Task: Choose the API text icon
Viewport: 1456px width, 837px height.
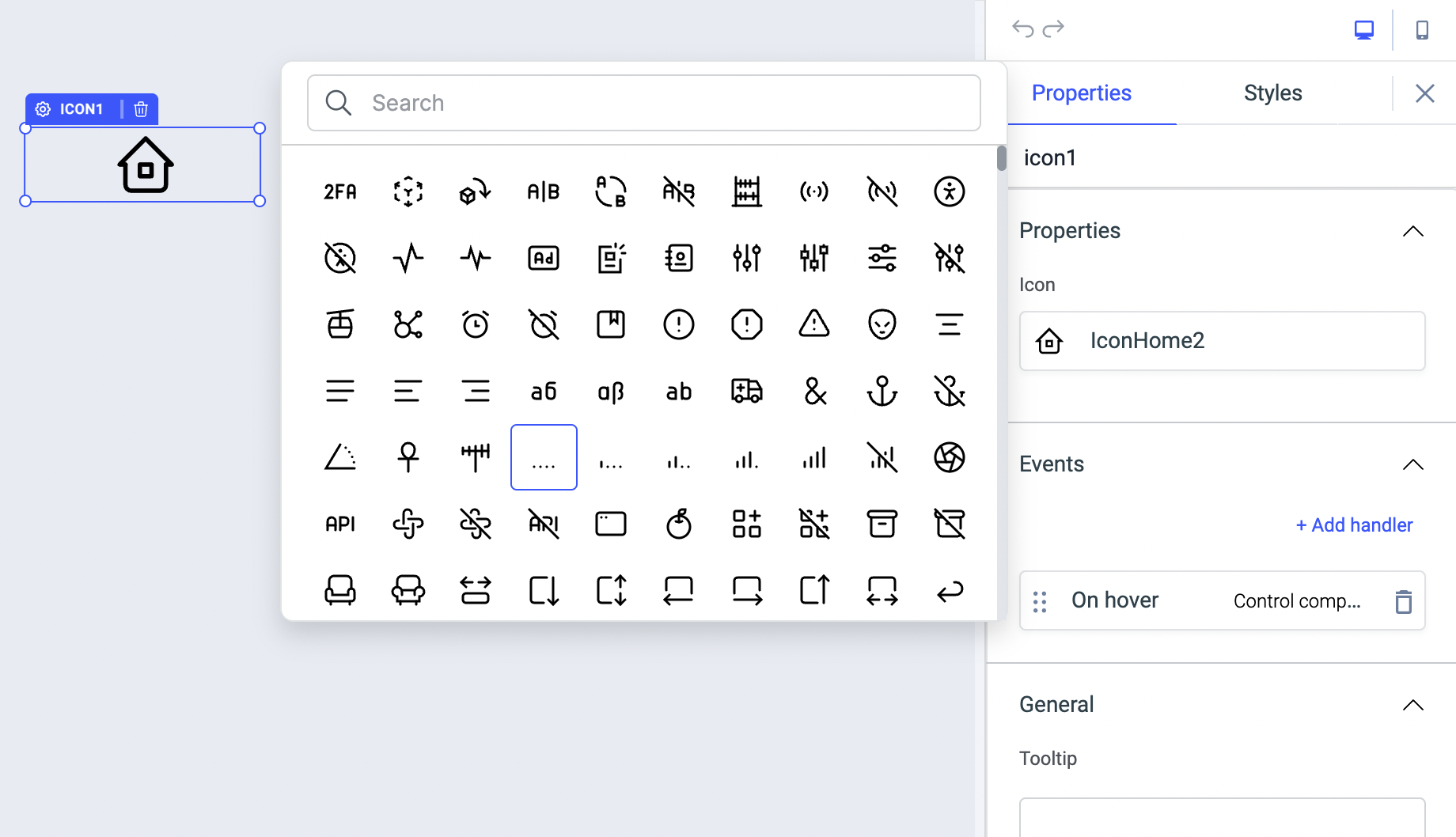Action: pyautogui.click(x=340, y=524)
